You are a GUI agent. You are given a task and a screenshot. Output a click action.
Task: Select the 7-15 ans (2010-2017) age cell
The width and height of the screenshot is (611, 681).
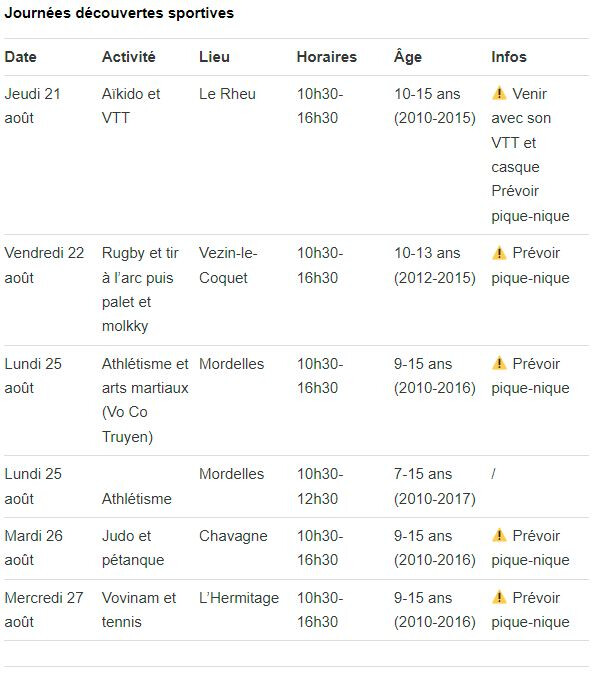click(435, 486)
